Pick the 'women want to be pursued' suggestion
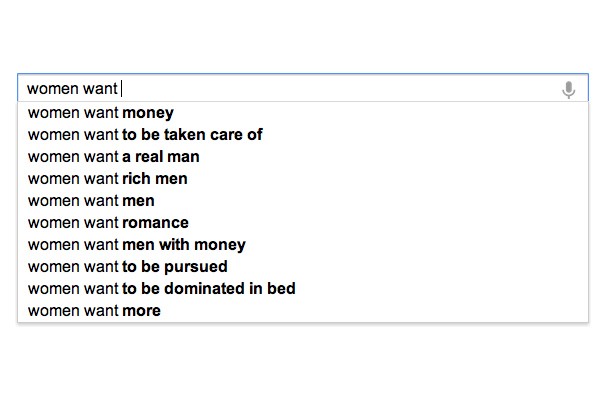 click(127, 267)
